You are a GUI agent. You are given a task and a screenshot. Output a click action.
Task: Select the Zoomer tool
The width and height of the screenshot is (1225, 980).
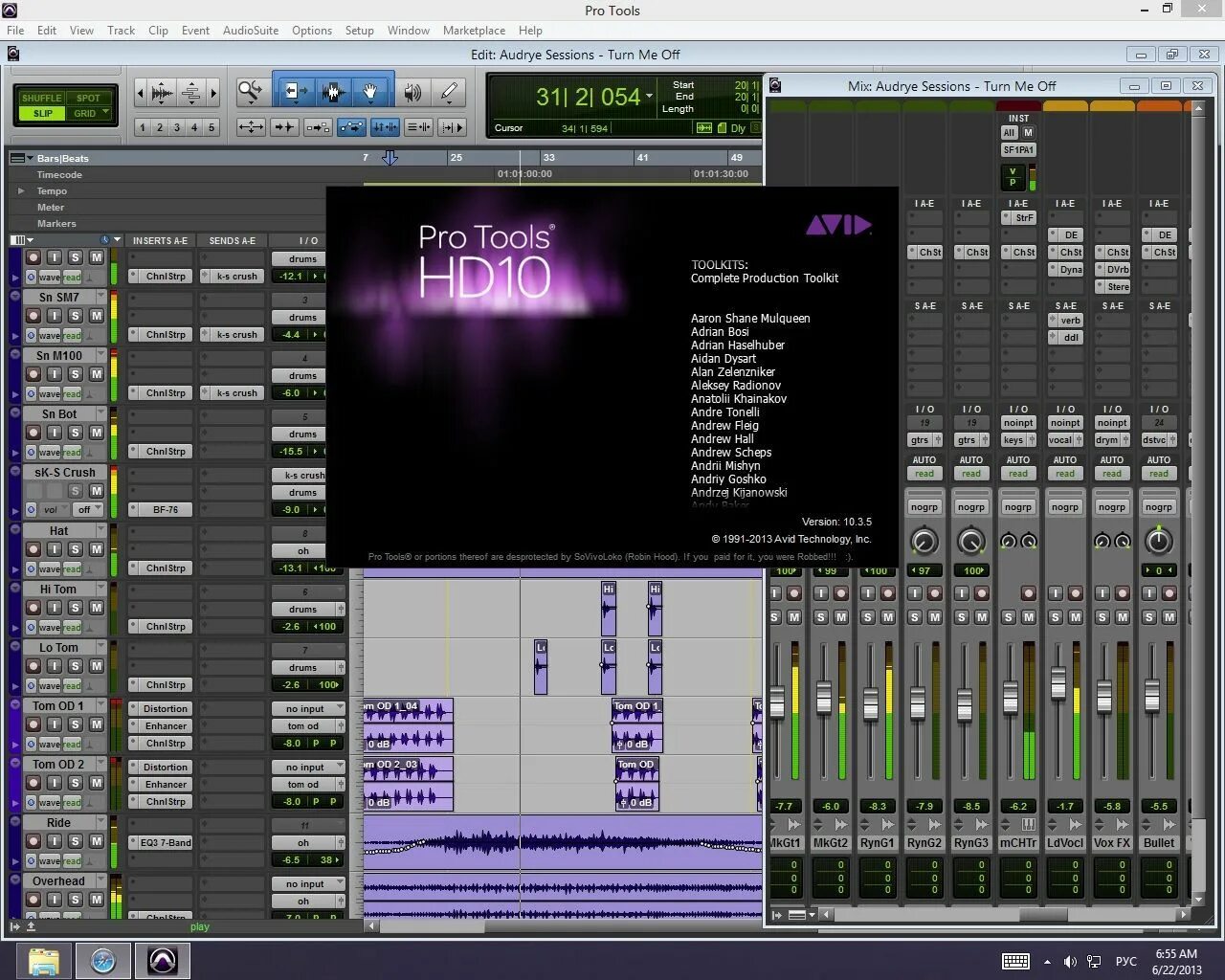pos(251,92)
